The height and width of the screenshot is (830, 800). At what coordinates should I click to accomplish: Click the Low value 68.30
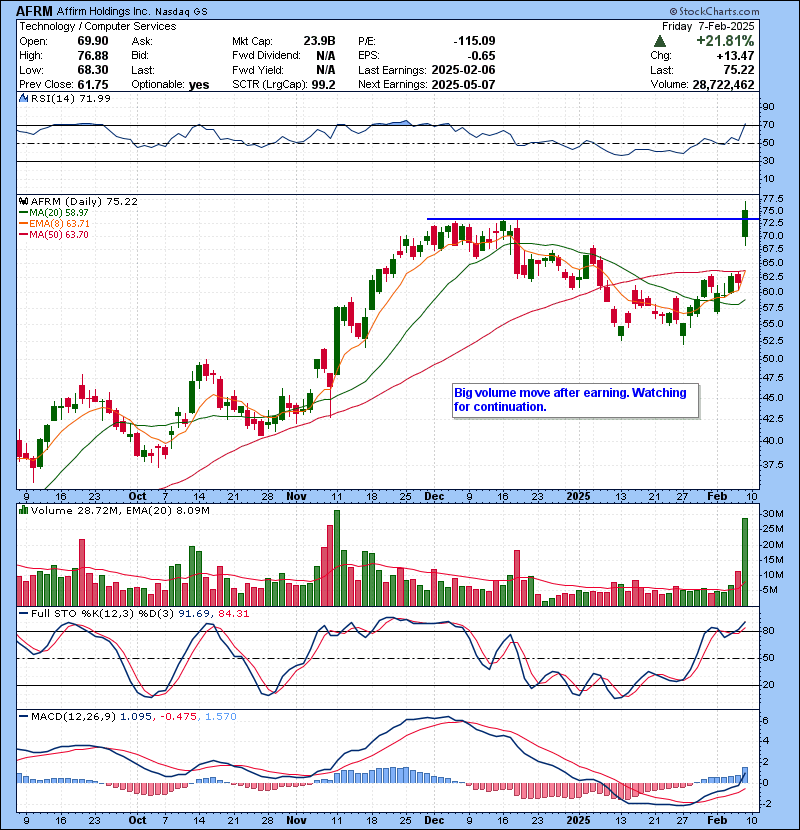click(93, 70)
